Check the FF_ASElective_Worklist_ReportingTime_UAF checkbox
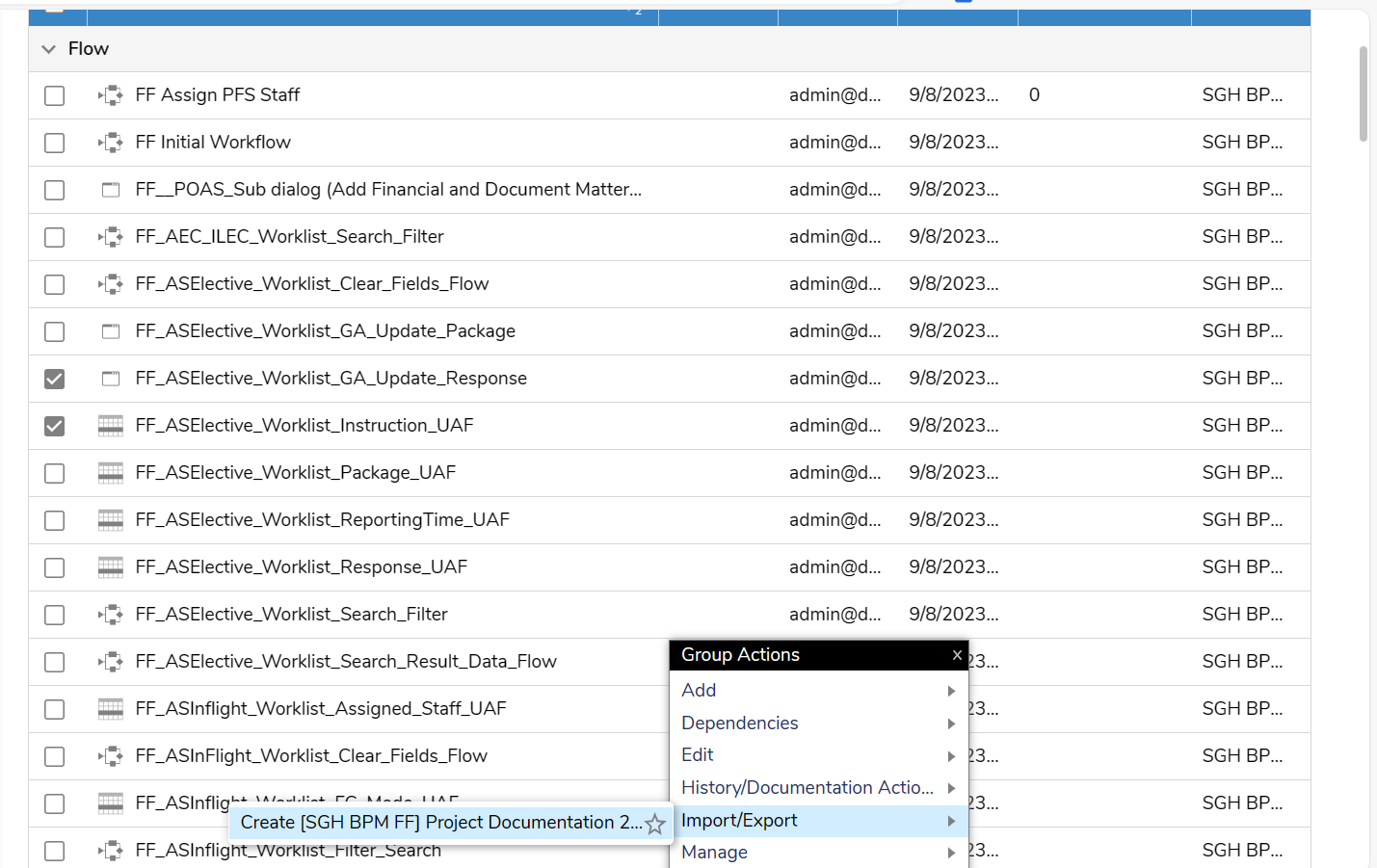Image resolution: width=1377 pixels, height=868 pixels. coord(55,520)
